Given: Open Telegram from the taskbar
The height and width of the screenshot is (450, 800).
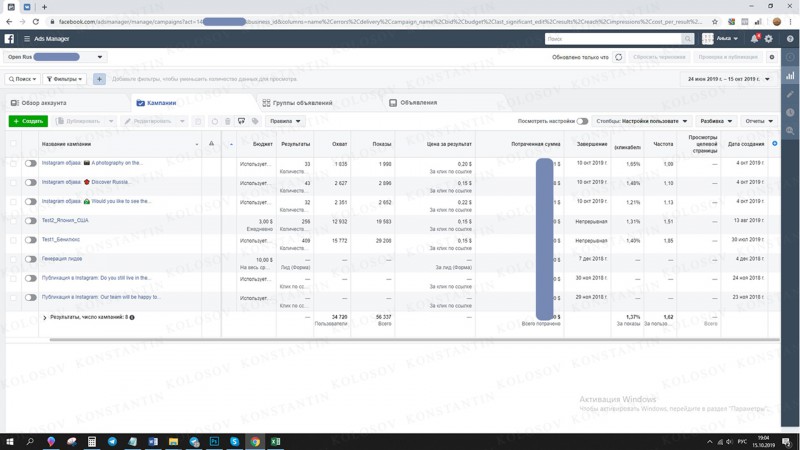Looking at the screenshot, I should 112,441.
